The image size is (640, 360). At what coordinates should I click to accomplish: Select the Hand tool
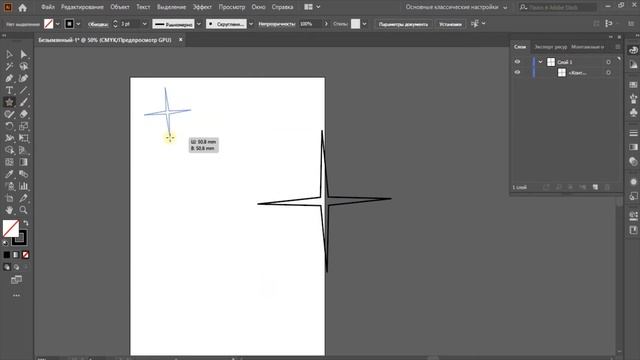[x=9, y=210]
